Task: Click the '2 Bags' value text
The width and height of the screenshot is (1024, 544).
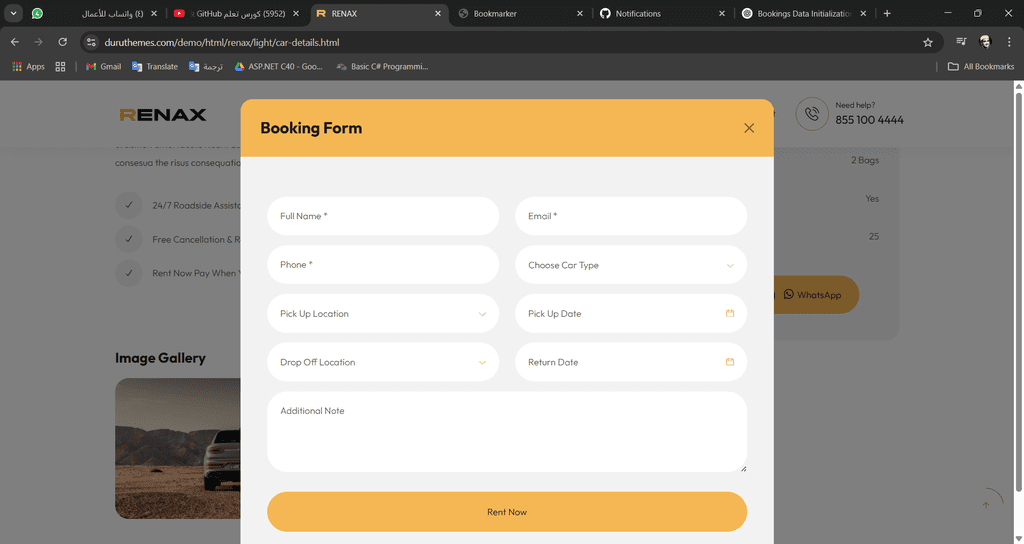Action: pos(865,160)
